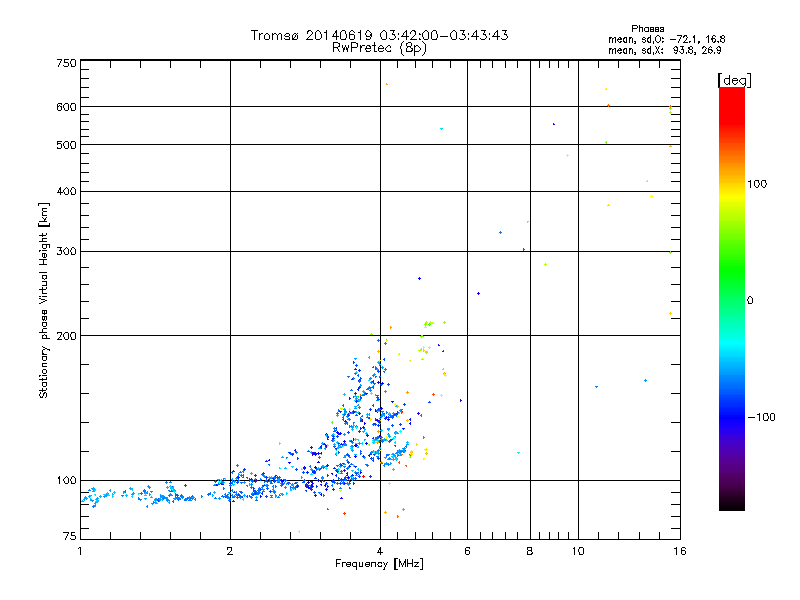Click the x-axis '4' tick label
The width and height of the screenshot is (800, 600).
coord(380,551)
